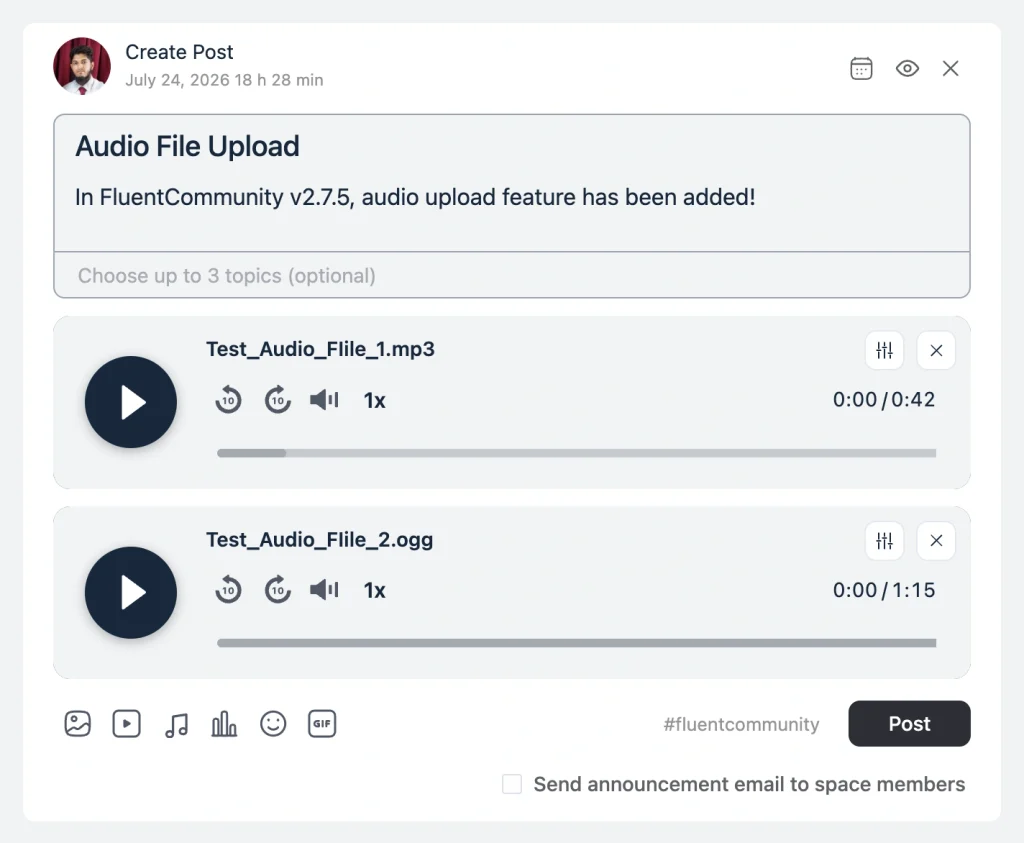This screenshot has height=843, width=1024.
Task: Skip forward 10 seconds in Test_Audio_Flile_1.mp3
Action: pos(278,400)
